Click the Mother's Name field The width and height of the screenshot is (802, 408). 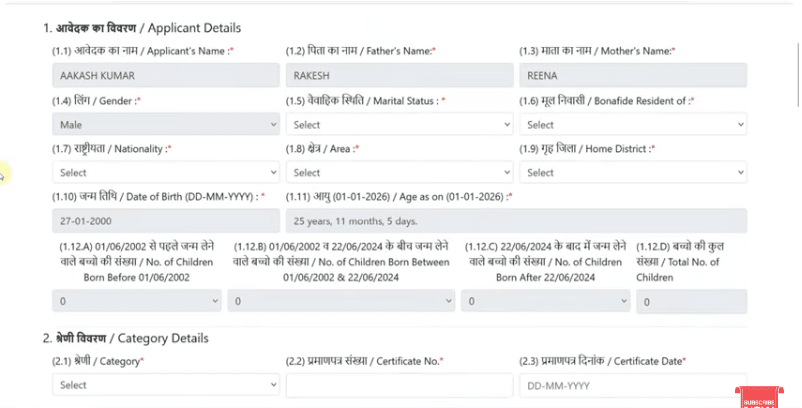pos(632,76)
